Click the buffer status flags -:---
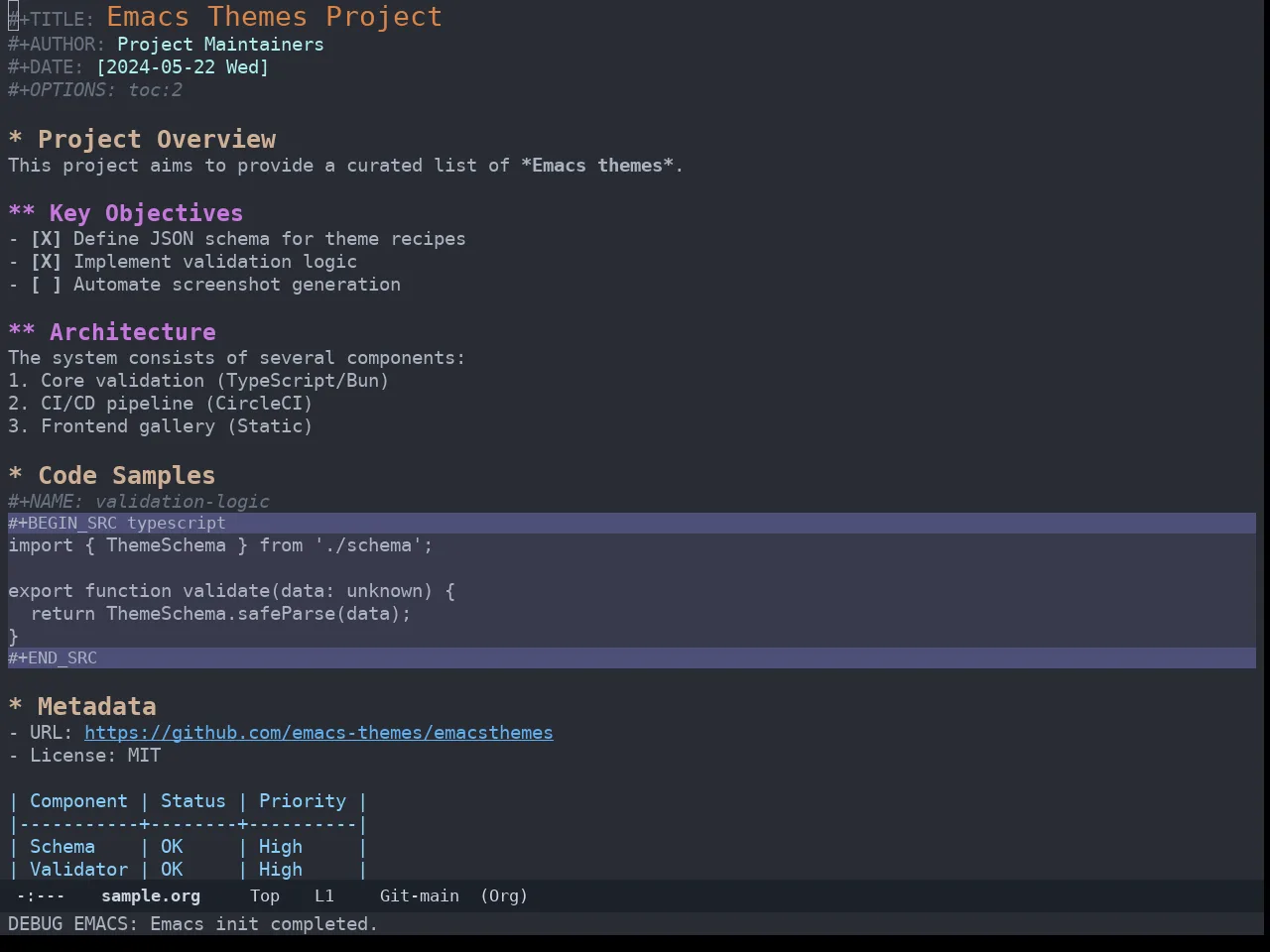 [x=41, y=895]
